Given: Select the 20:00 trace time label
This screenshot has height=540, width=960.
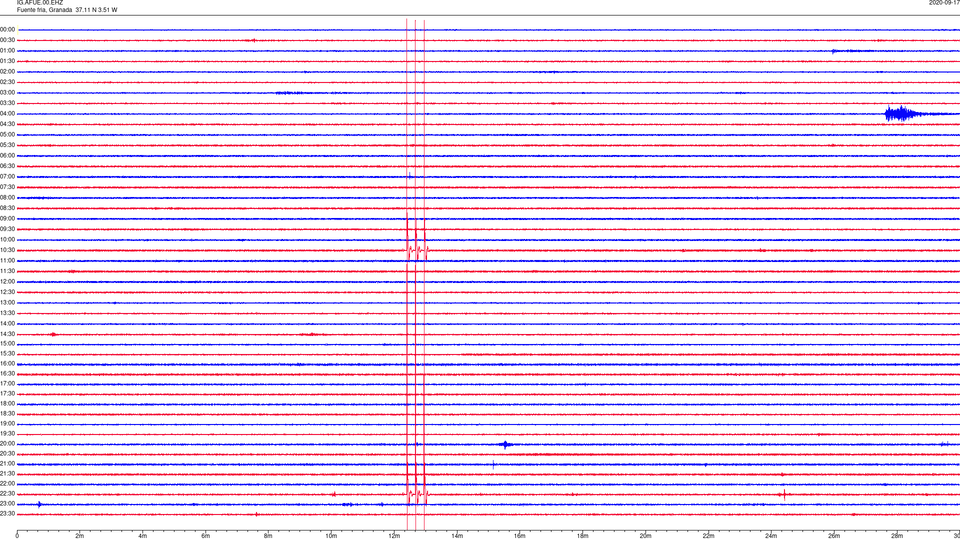Looking at the screenshot, I should click(x=7, y=444).
